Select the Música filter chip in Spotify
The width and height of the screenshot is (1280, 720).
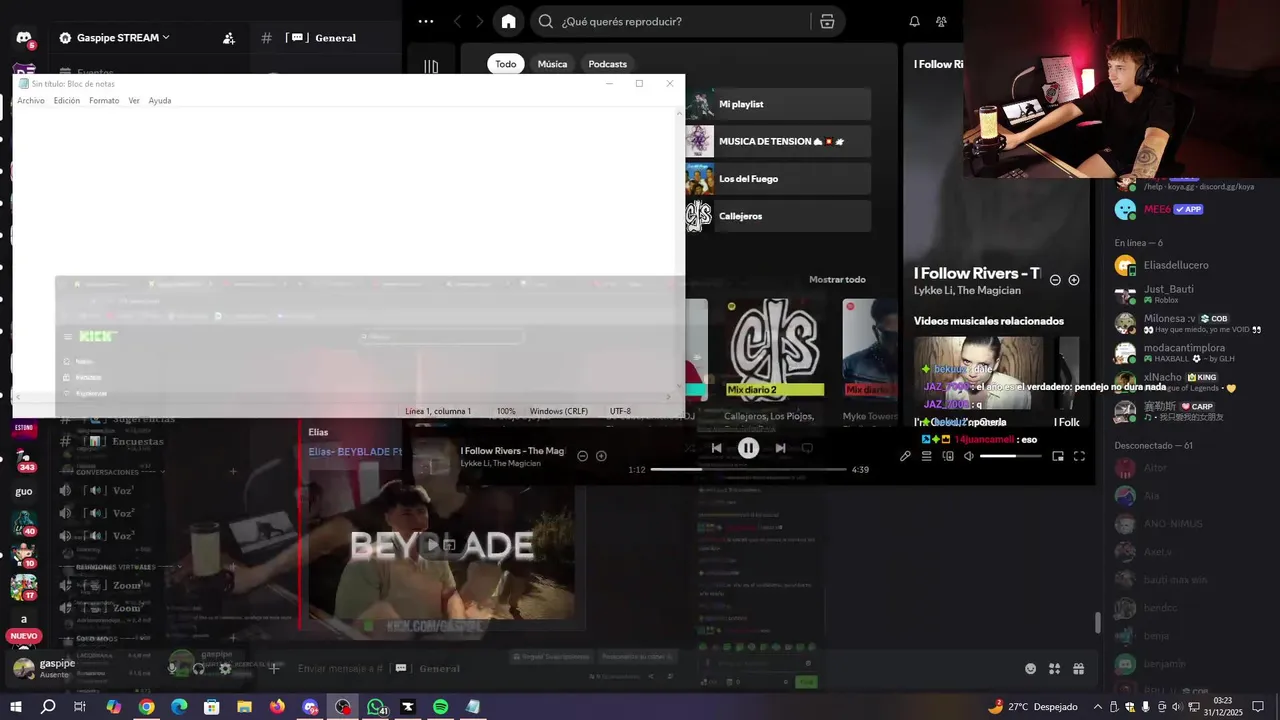(x=552, y=64)
